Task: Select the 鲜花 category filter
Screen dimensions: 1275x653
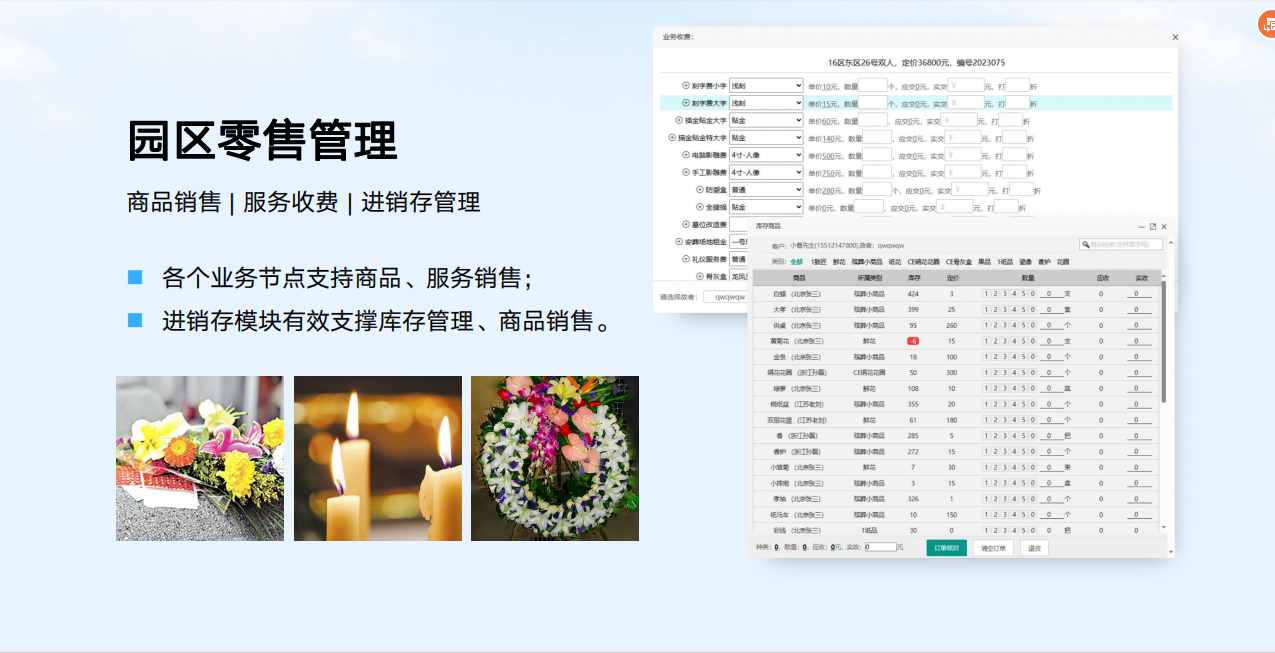Action: point(839,262)
